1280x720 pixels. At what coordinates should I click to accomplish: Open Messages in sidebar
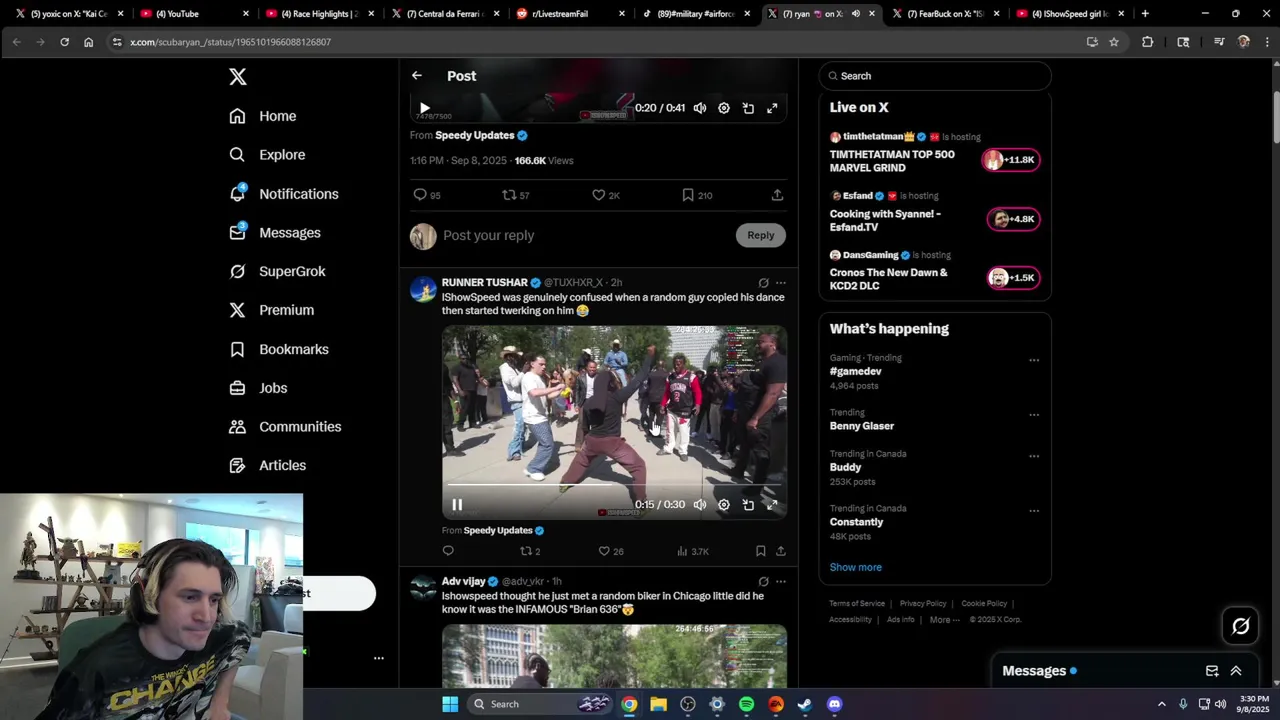pyautogui.click(x=274, y=232)
